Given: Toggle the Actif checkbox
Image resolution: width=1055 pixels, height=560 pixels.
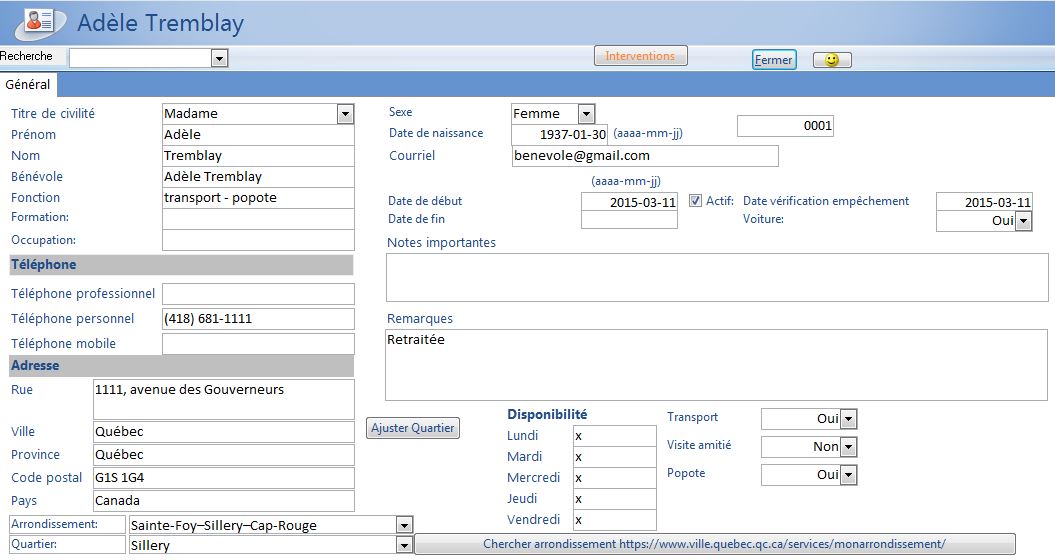Looking at the screenshot, I should tap(695, 201).
